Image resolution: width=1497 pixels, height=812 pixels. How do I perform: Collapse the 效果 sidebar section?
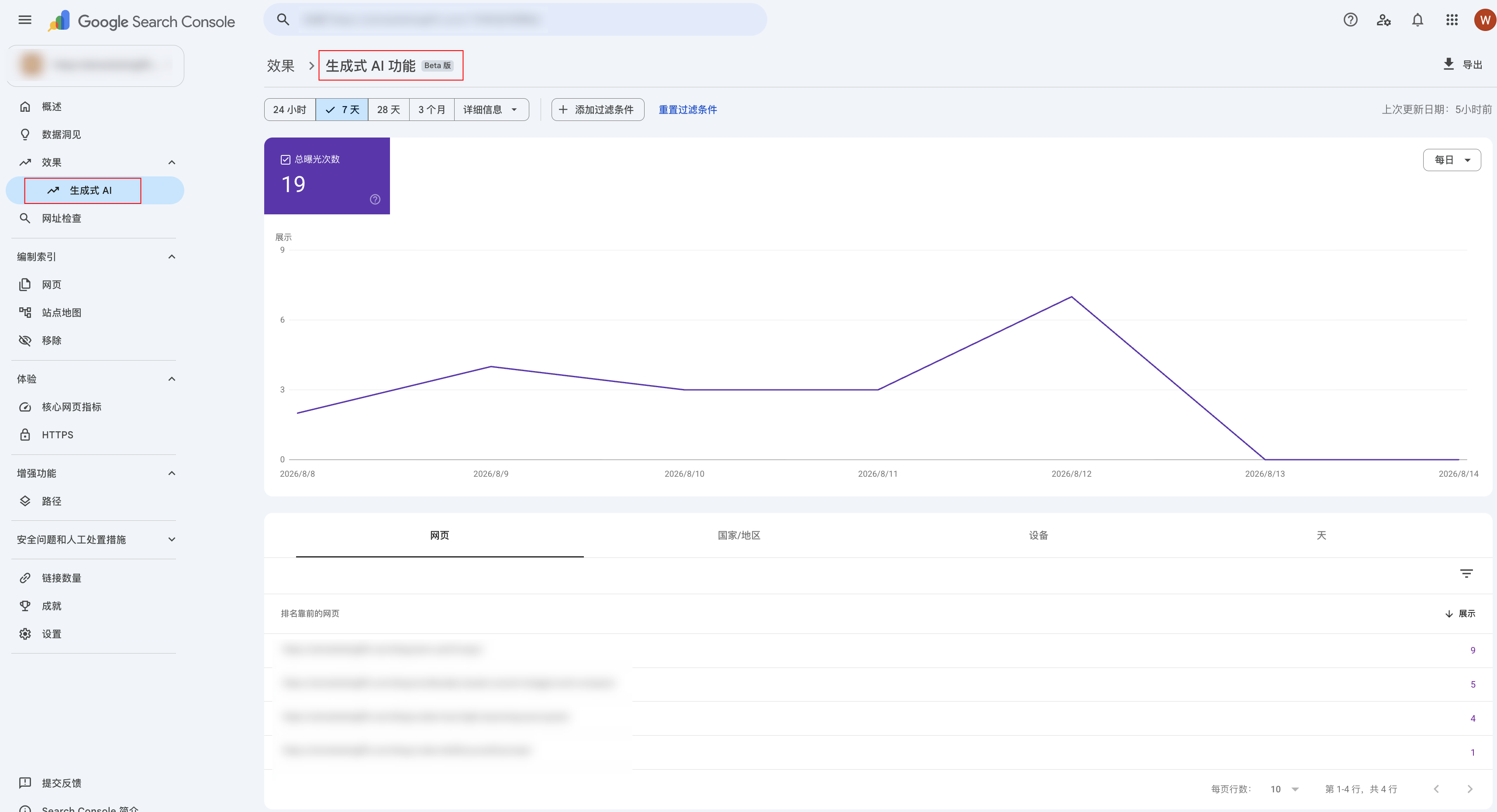[x=172, y=163]
